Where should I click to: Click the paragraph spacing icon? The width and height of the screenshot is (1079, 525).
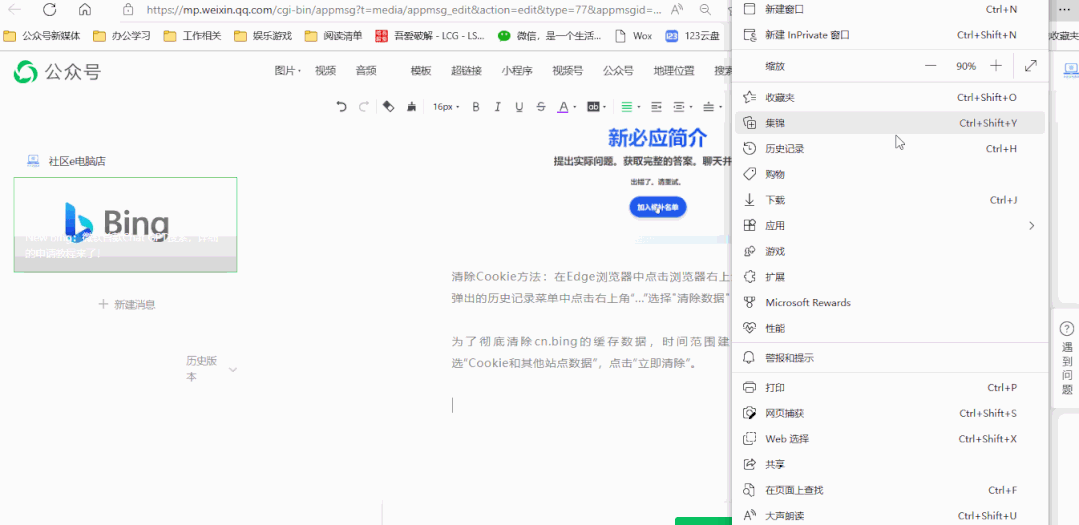point(679,107)
